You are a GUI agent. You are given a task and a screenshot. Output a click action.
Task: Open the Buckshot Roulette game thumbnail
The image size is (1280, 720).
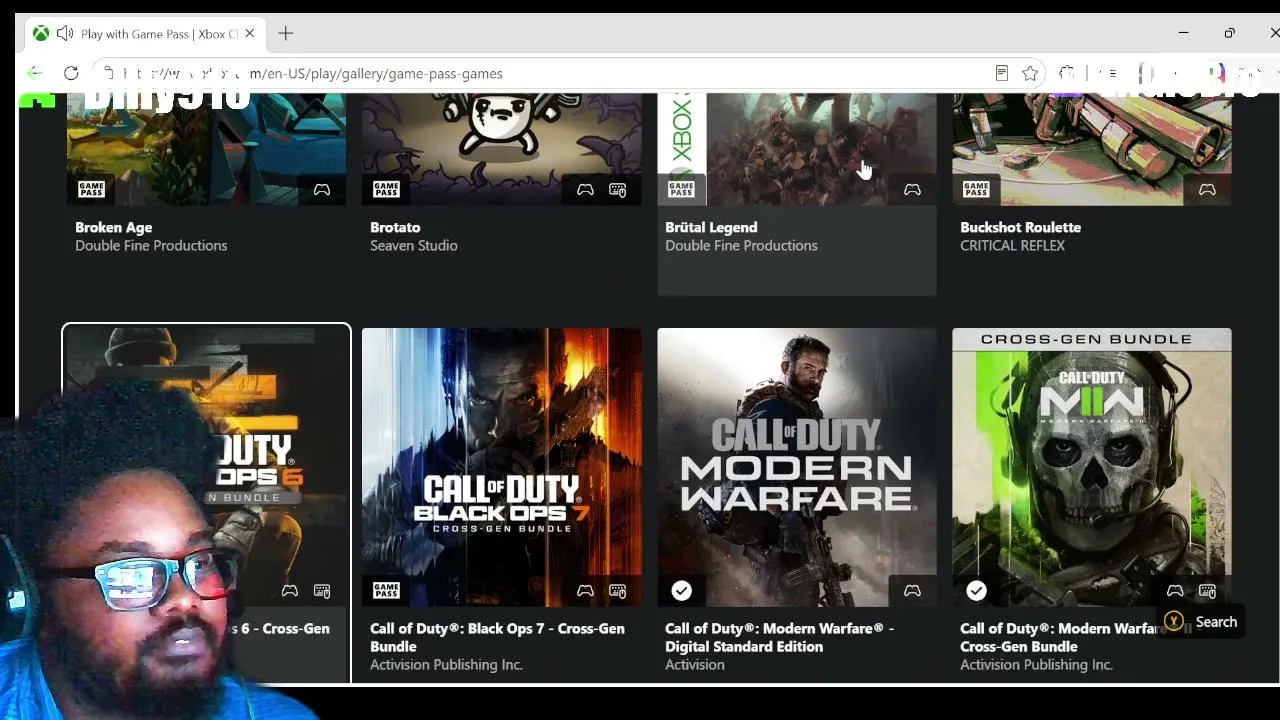point(1092,149)
